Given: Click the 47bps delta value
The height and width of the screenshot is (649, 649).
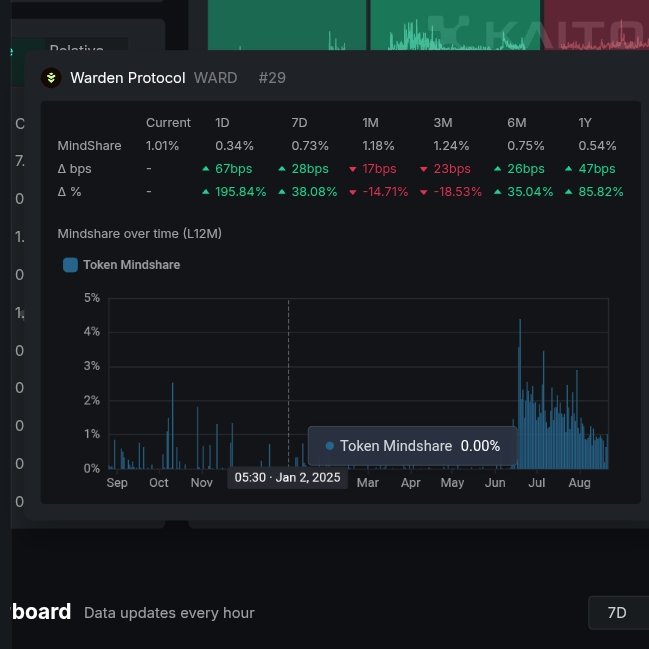Looking at the screenshot, I should pyautogui.click(x=597, y=169).
